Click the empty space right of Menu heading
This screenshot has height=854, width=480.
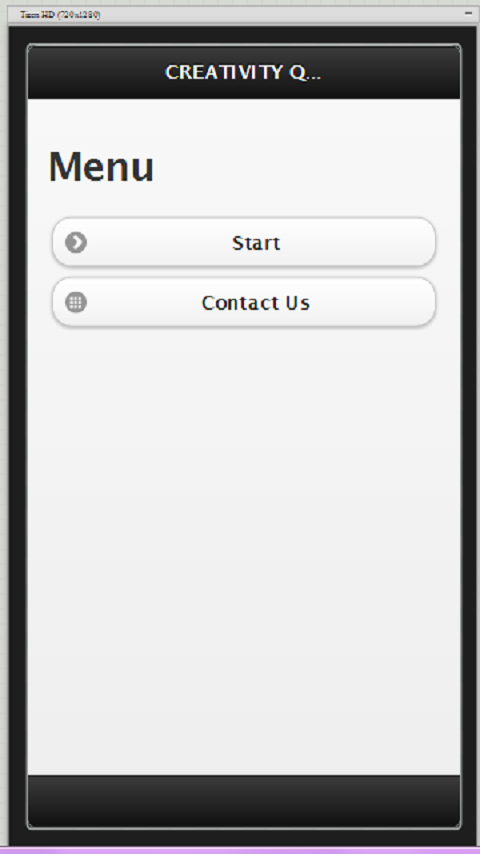pyautogui.click(x=305, y=167)
